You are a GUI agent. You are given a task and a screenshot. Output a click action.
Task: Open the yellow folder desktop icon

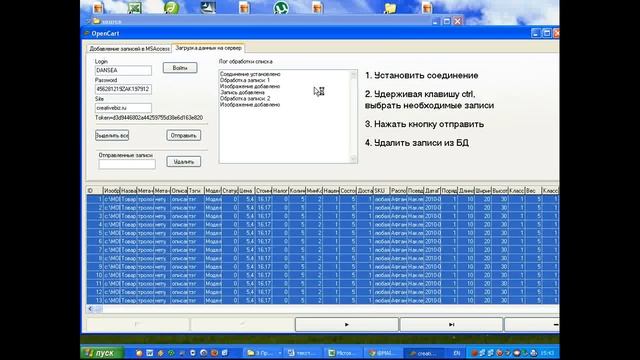tap(390, 8)
